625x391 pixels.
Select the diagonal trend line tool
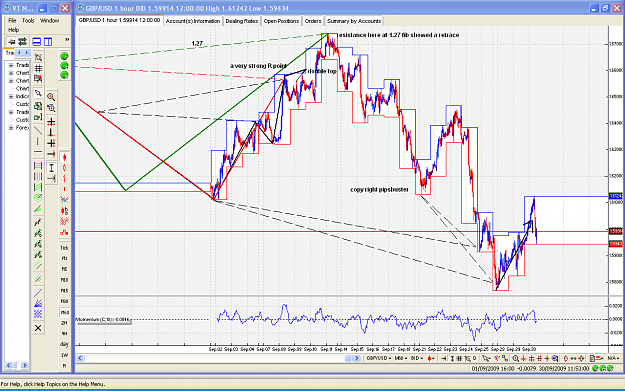(x=38, y=130)
